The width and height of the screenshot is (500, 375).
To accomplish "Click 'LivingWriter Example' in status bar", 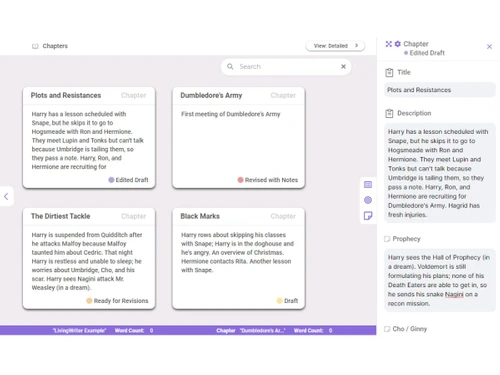I will click(79, 330).
